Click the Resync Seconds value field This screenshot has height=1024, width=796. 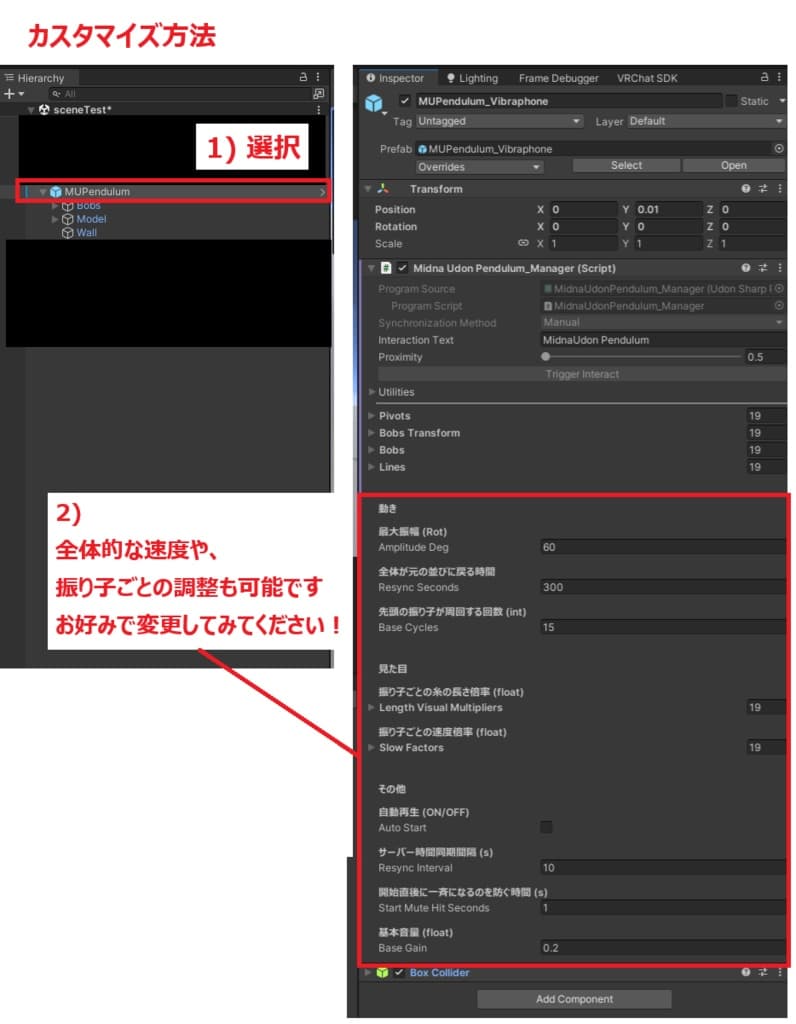pyautogui.click(x=663, y=587)
